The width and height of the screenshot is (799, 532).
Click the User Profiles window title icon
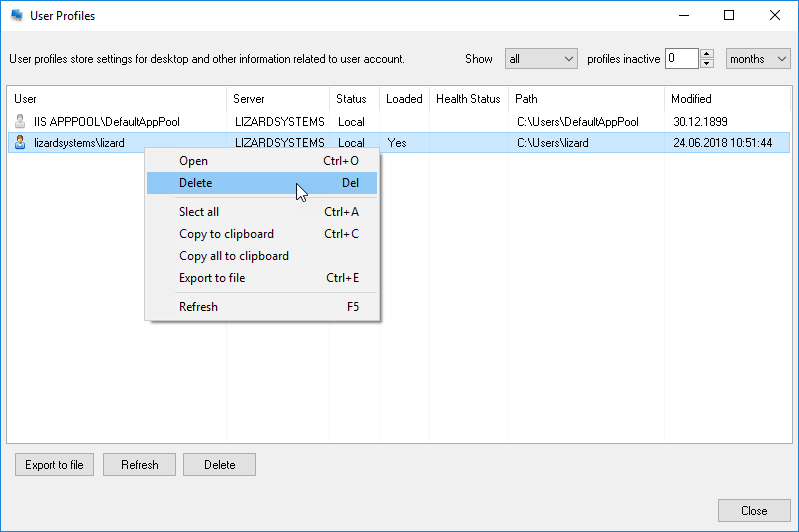17,16
